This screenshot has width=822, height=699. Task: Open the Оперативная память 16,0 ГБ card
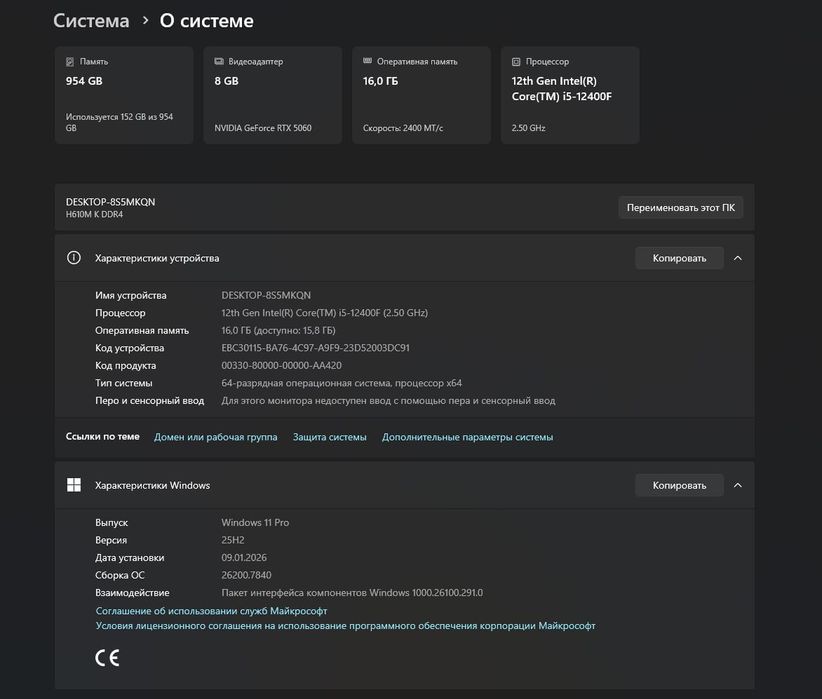421,95
